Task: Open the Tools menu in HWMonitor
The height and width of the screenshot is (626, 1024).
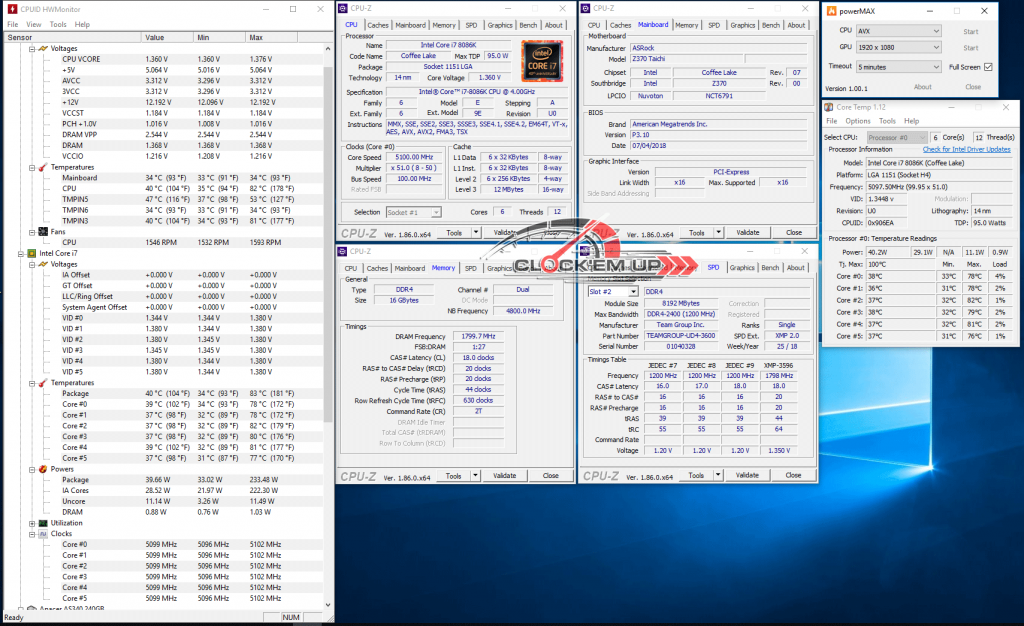Action: point(58,24)
